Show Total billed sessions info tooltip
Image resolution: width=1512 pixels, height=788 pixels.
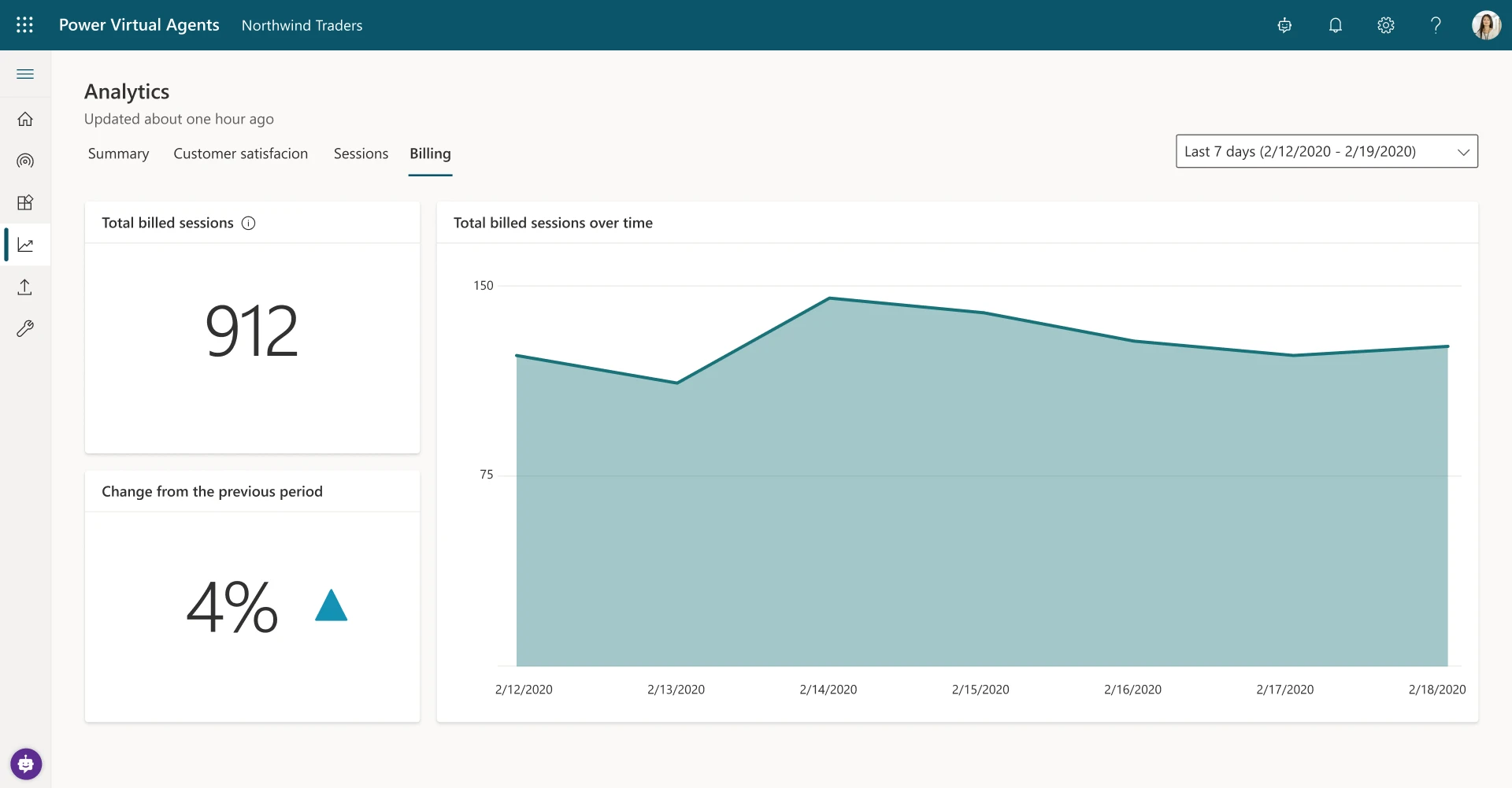tap(248, 223)
